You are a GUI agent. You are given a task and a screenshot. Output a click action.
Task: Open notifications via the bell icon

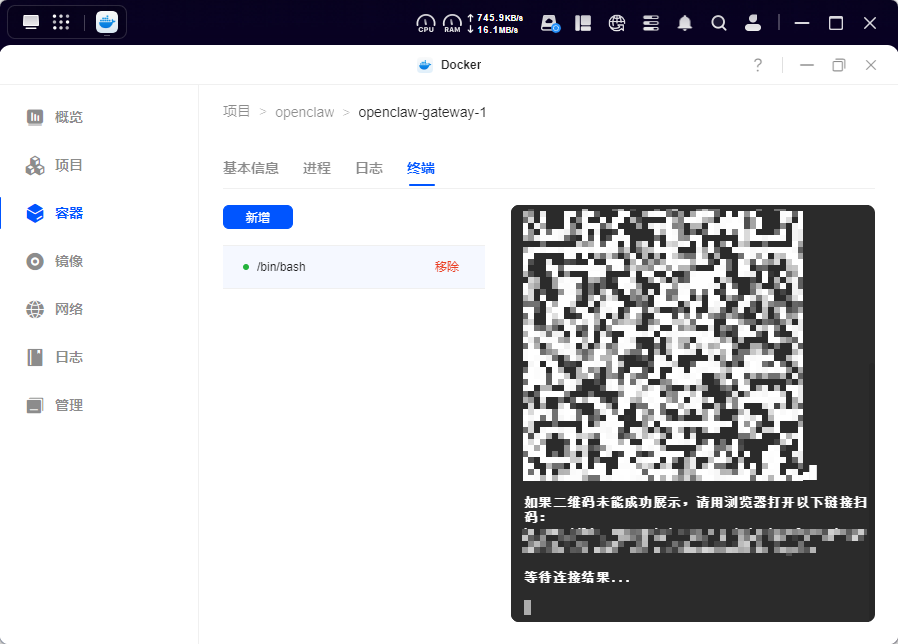point(685,22)
